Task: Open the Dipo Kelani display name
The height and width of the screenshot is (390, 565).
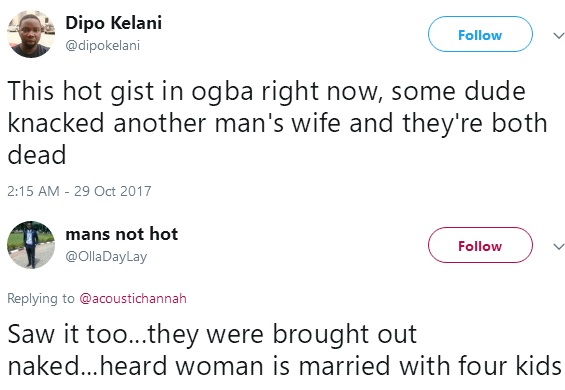Action: point(114,23)
